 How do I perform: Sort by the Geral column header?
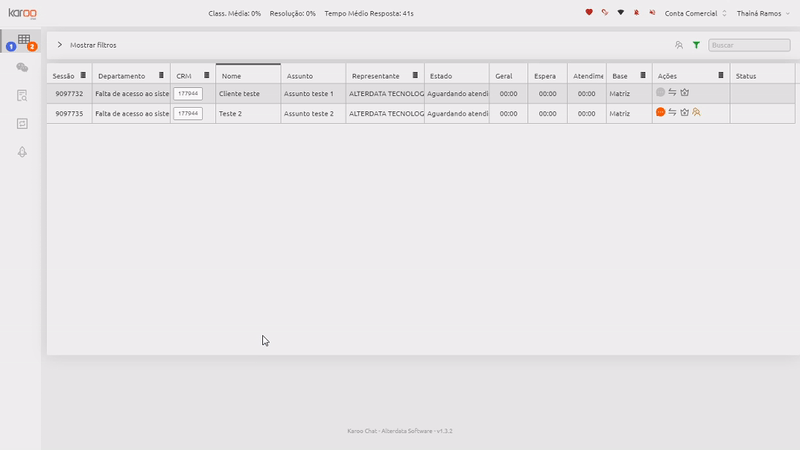tap(508, 76)
